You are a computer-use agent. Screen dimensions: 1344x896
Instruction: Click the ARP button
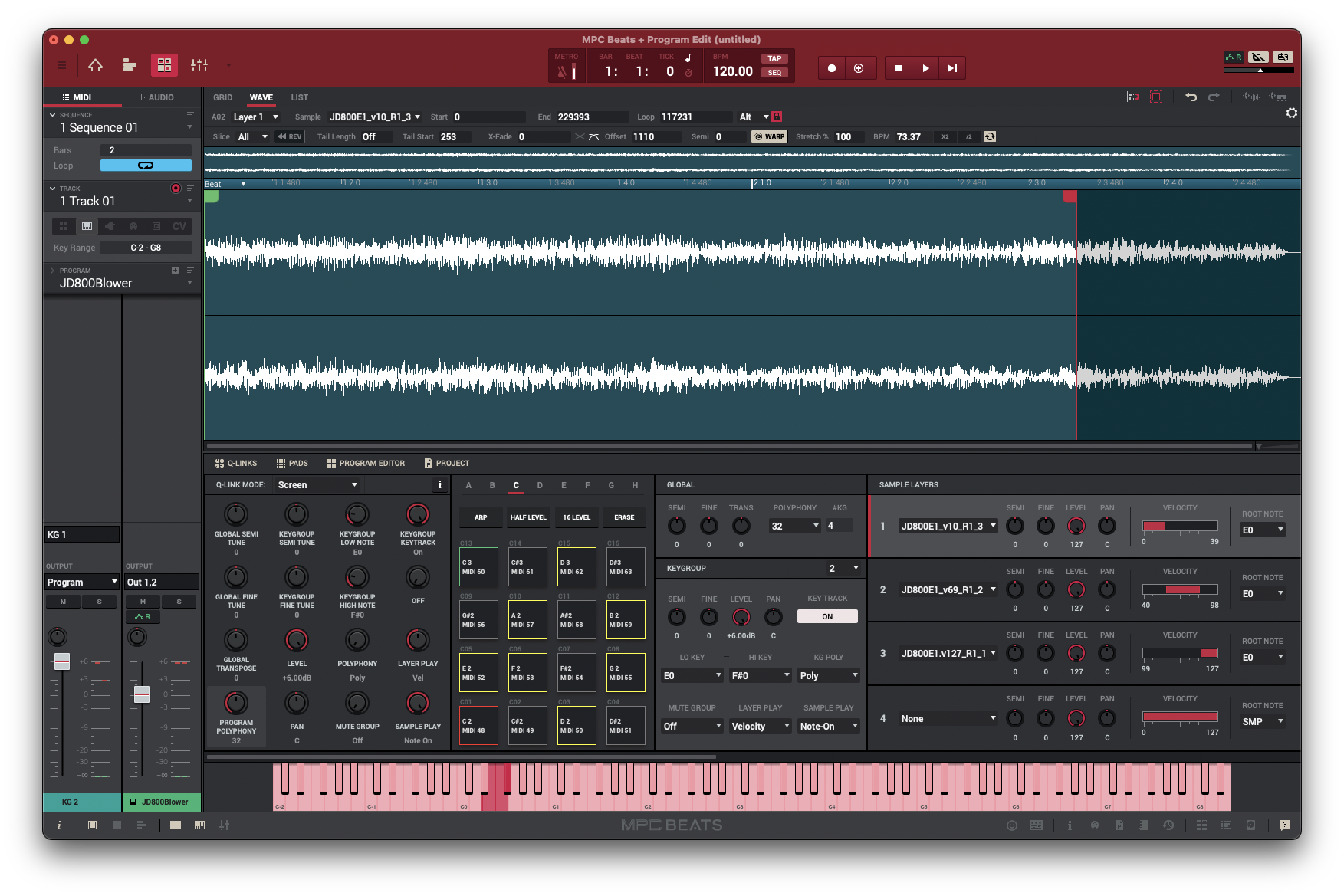481,517
